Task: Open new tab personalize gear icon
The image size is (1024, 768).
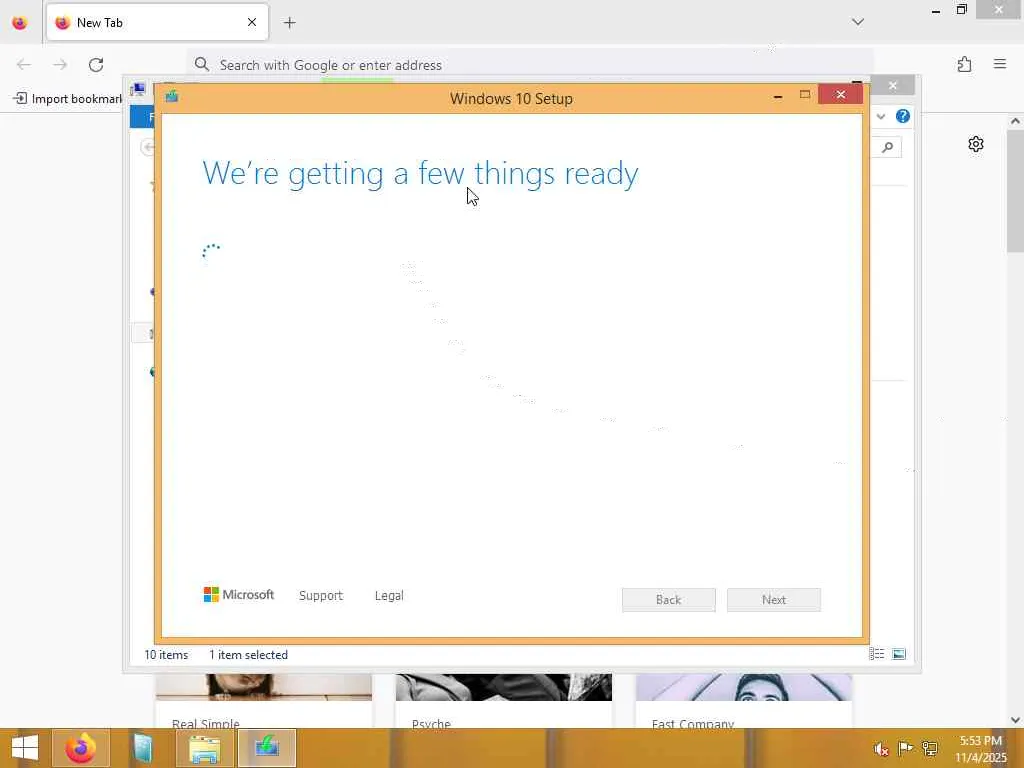Action: [976, 144]
